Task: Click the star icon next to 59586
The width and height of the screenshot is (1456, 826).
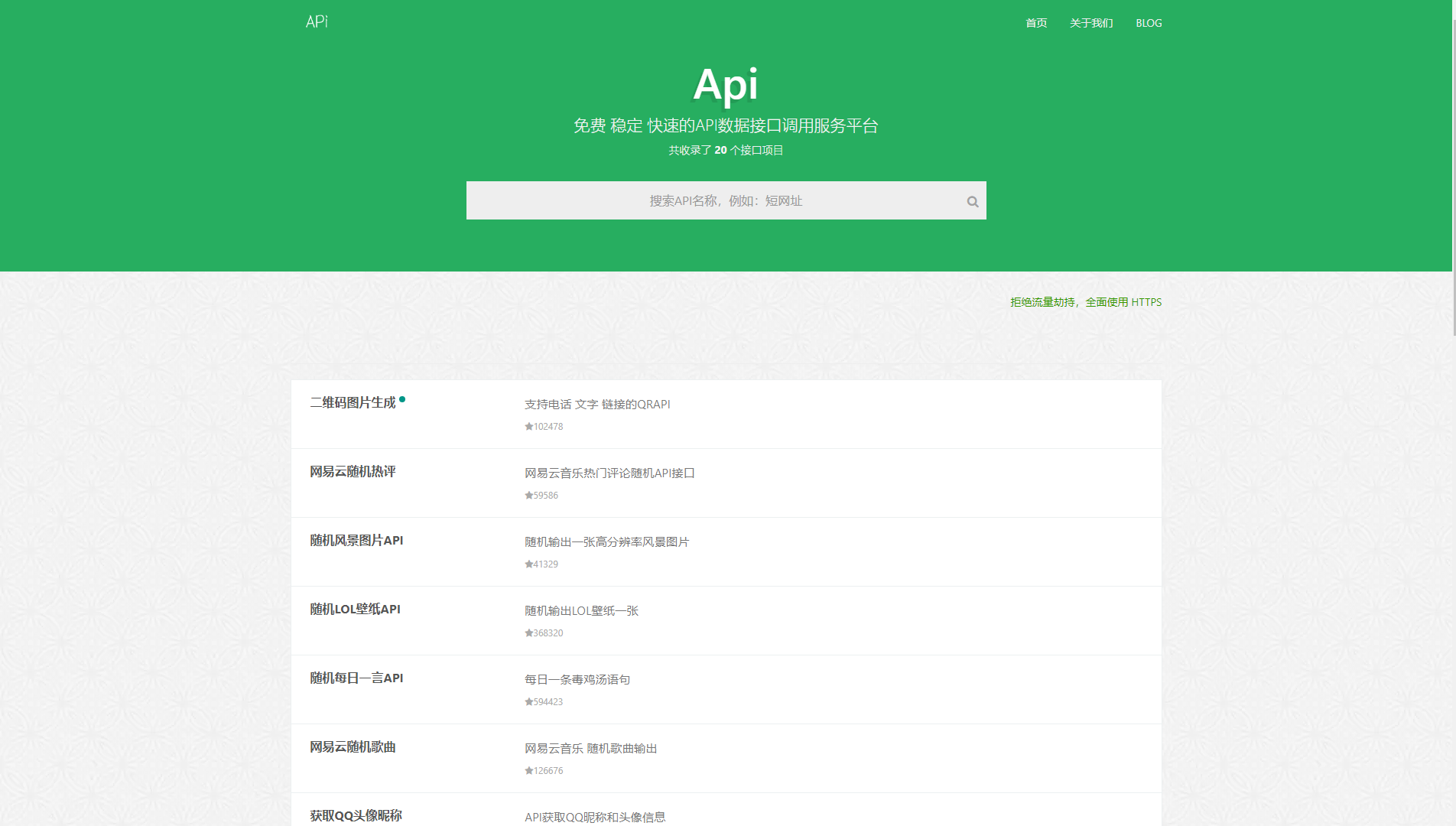Action: pos(528,495)
